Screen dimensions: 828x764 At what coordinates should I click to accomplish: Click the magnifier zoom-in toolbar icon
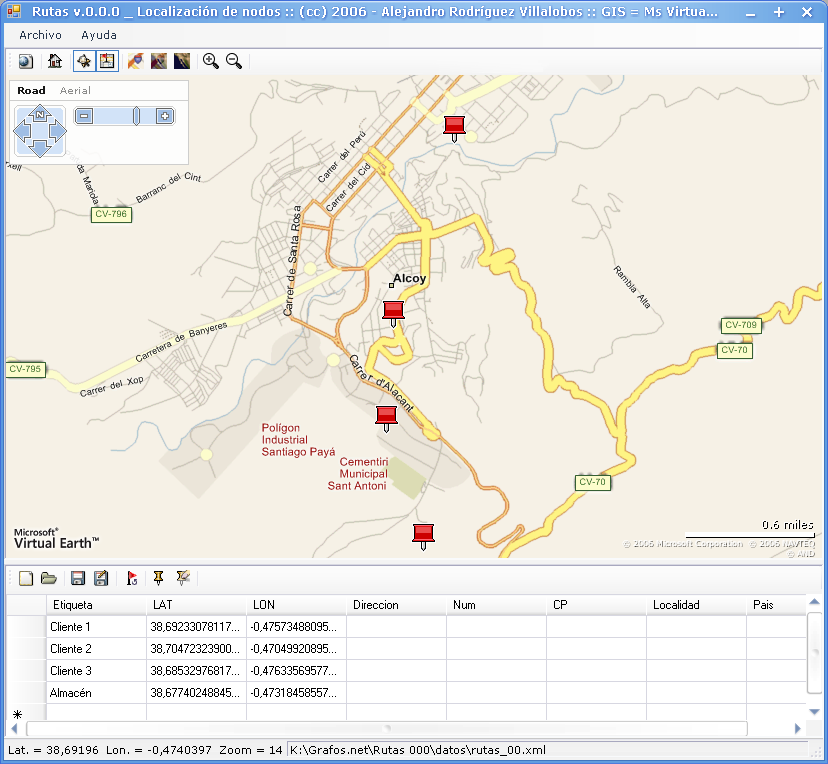coord(211,61)
